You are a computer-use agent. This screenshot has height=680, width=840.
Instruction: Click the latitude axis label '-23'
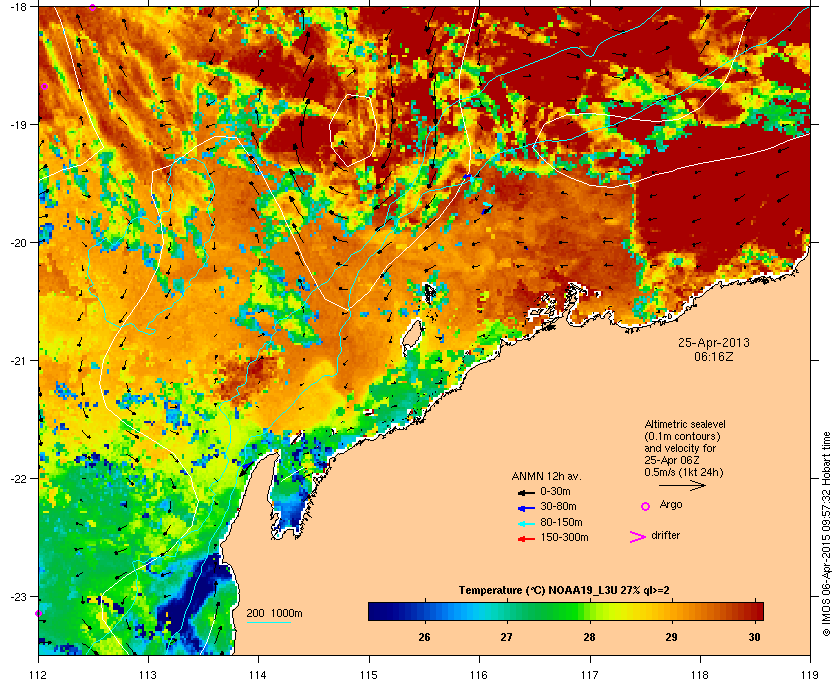pyautogui.click(x=18, y=596)
